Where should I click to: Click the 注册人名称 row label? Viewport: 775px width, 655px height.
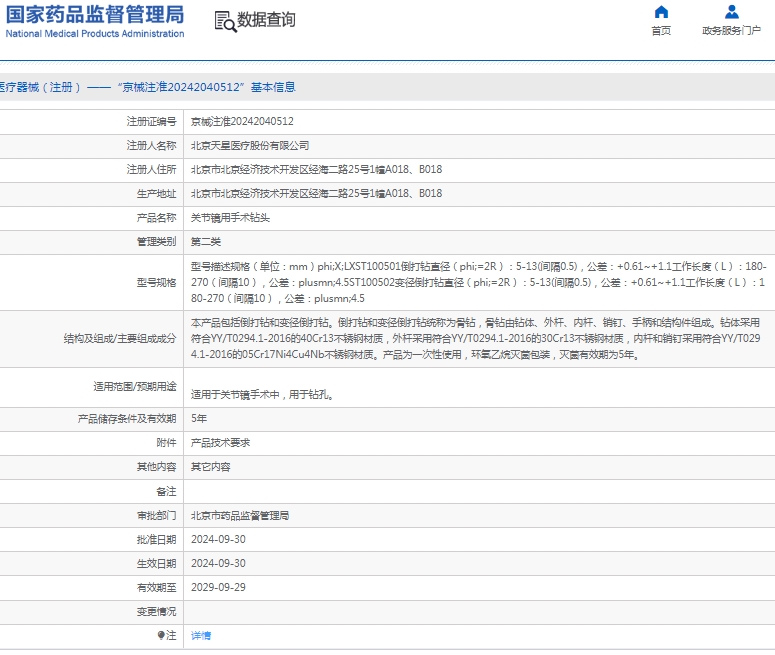(x=151, y=146)
